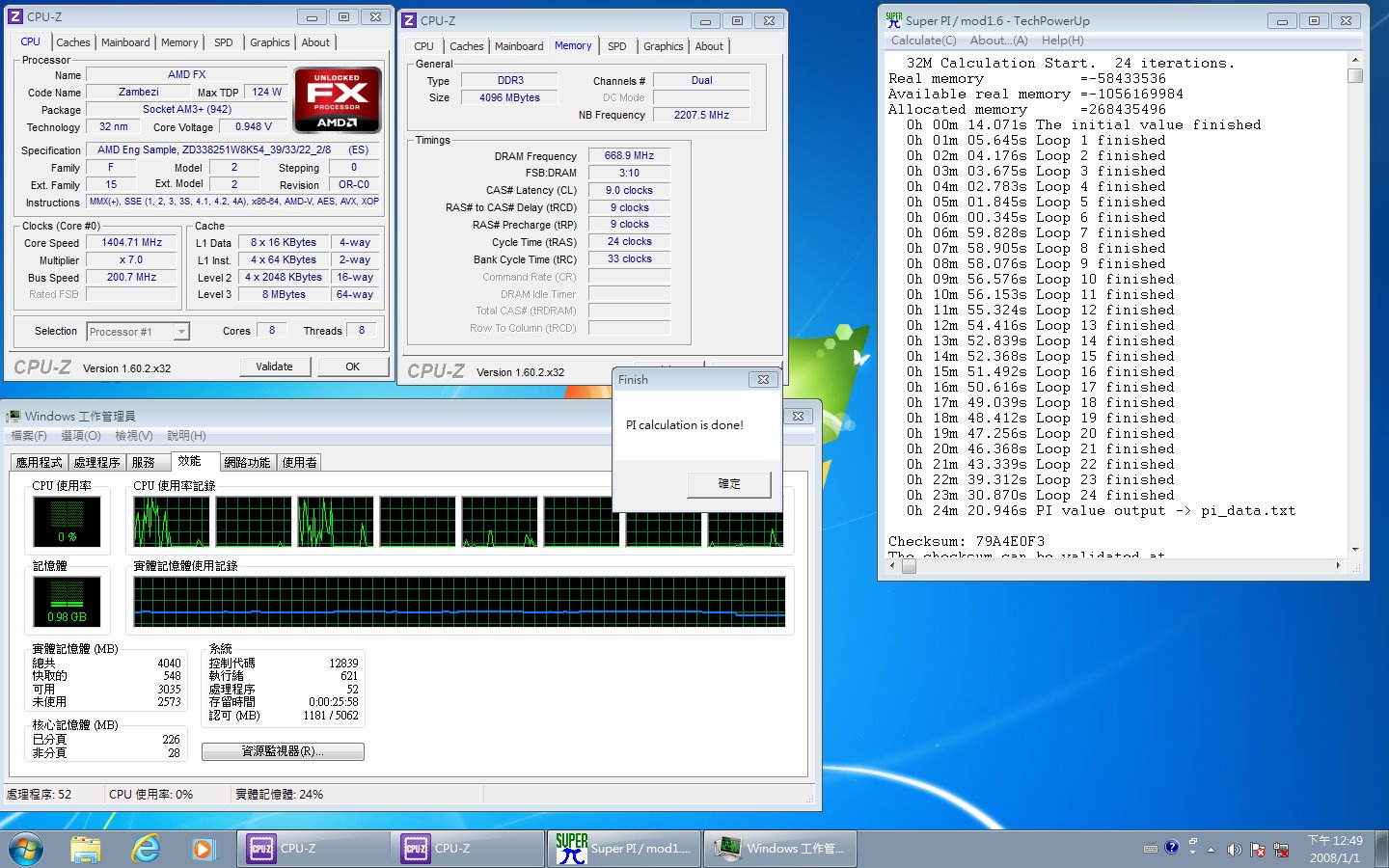Switch to 處理程序 tab in Task Manager

click(97, 463)
